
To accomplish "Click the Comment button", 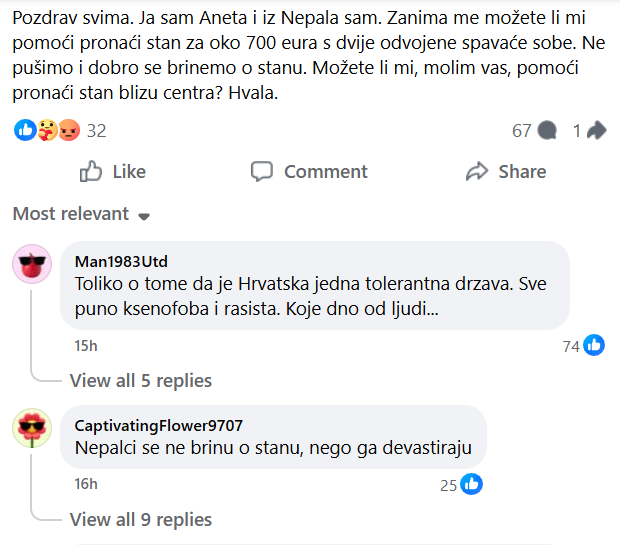I will 309,172.
